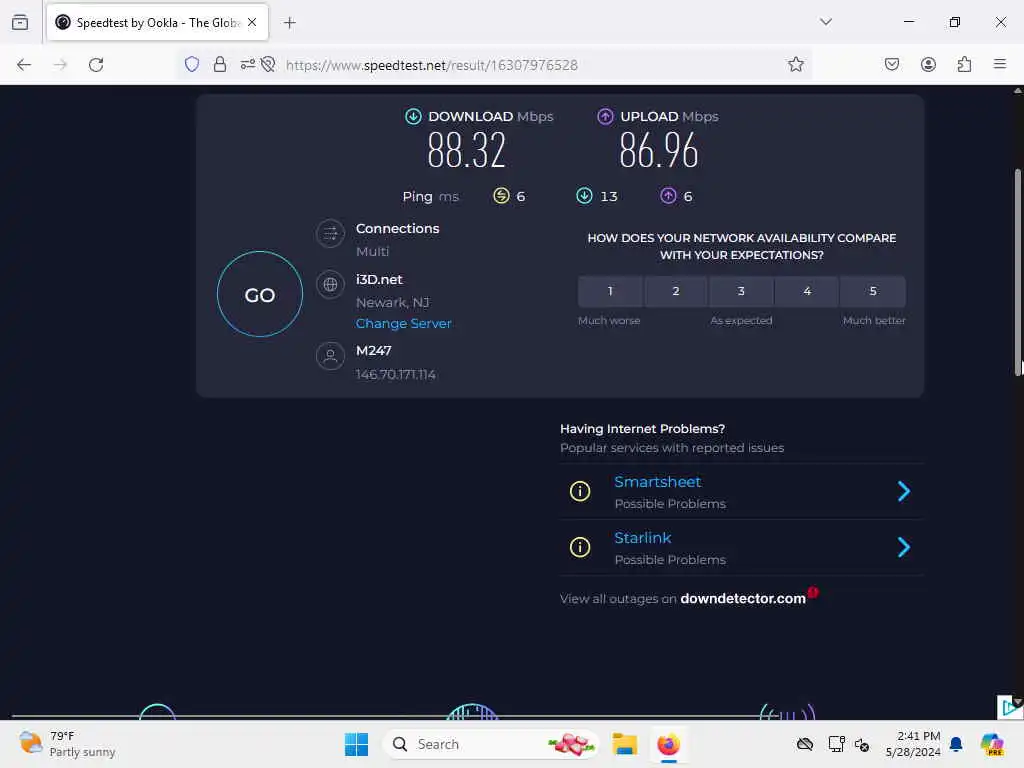
Task: Click the Firefox taskbar icon
Action: point(669,744)
